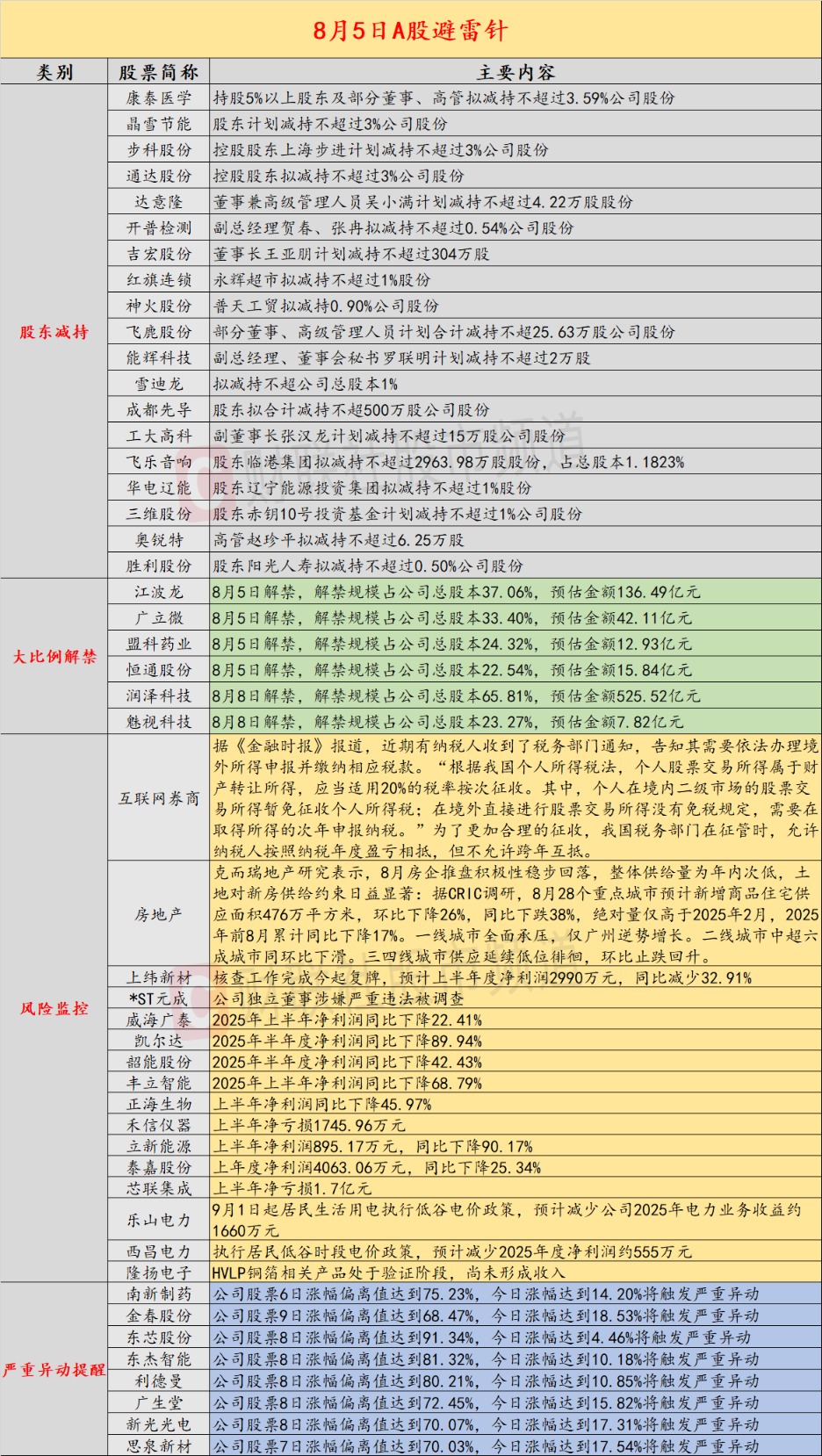Click the 风险监控 category cell

[x=54, y=1008]
